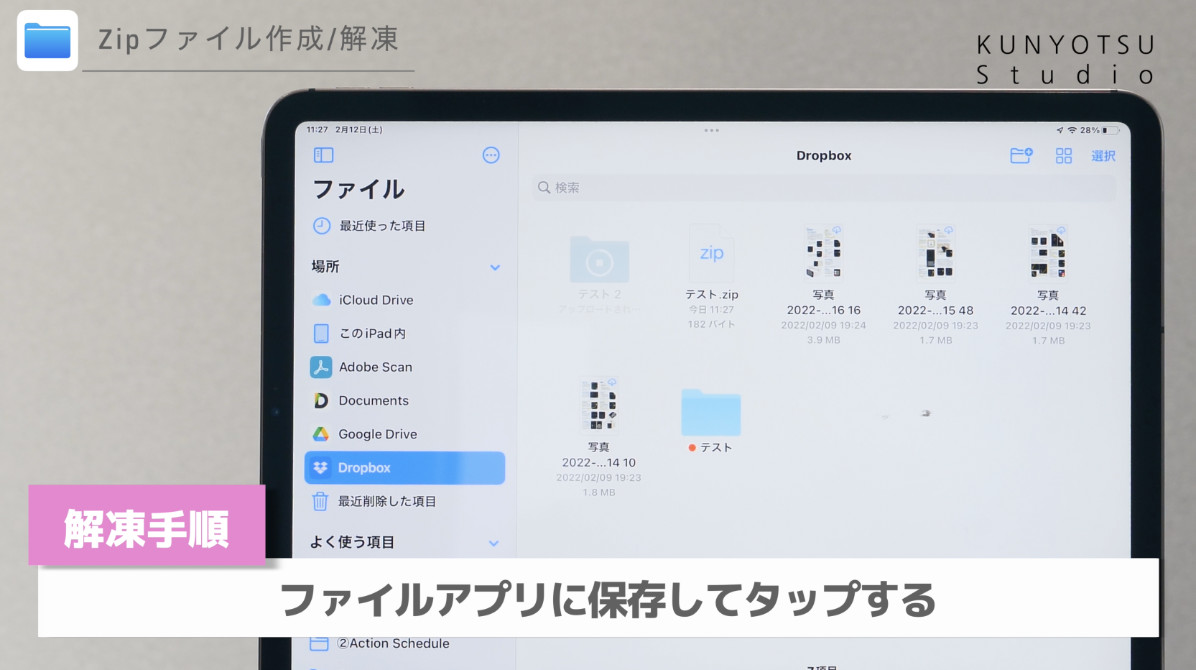Screen dimensions: 1196x670
Task: Select Google Drive location label
Action: pyautogui.click(x=378, y=434)
